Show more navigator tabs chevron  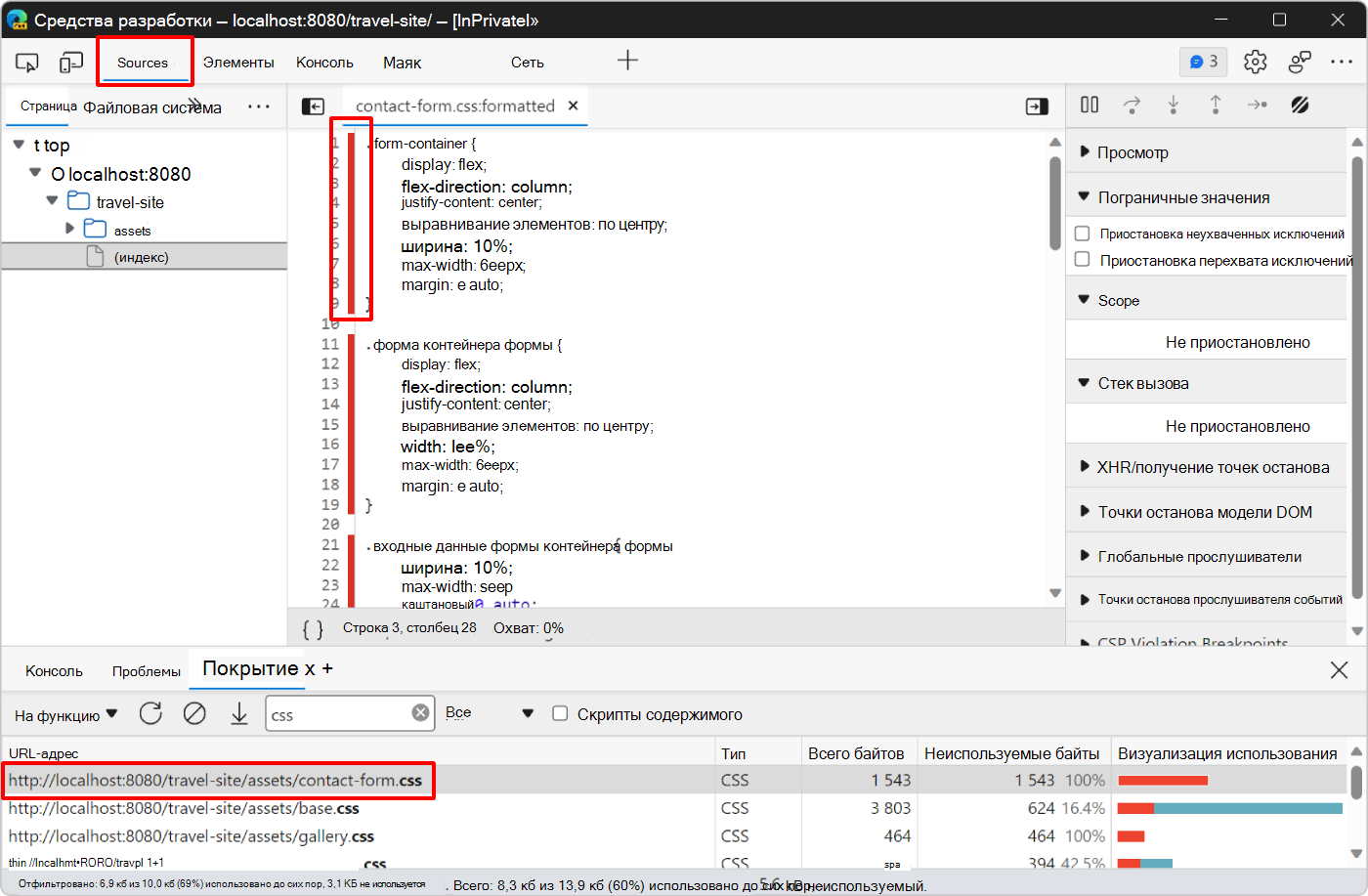click(195, 105)
